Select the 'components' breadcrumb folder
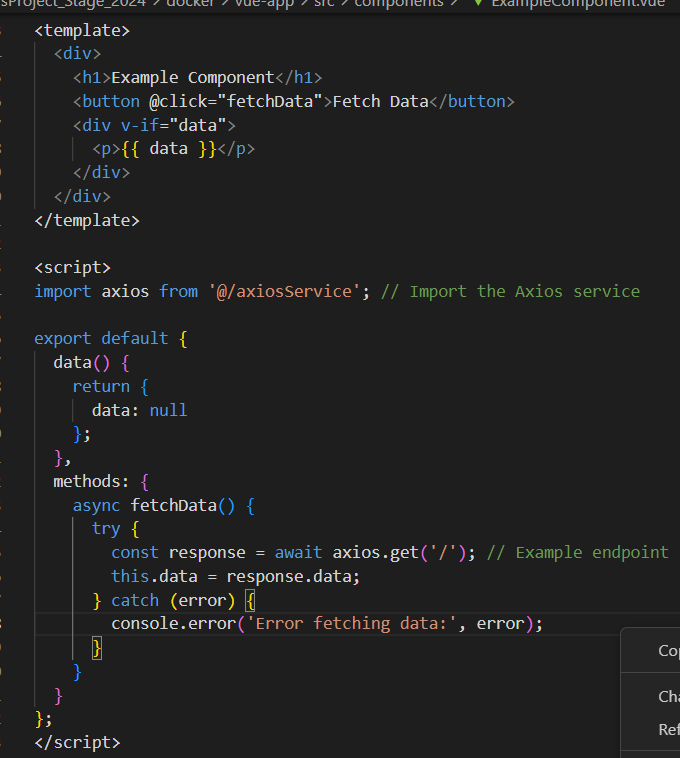Screen dimensions: 680x758 [x=399, y=3]
